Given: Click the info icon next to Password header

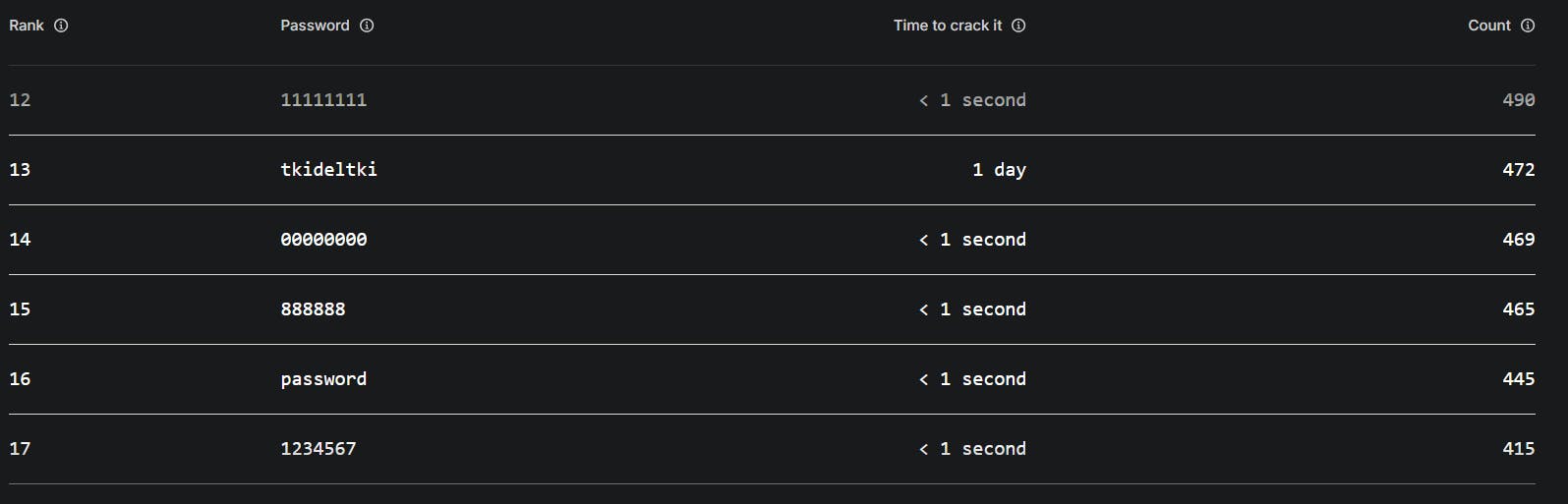Looking at the screenshot, I should tap(367, 26).
